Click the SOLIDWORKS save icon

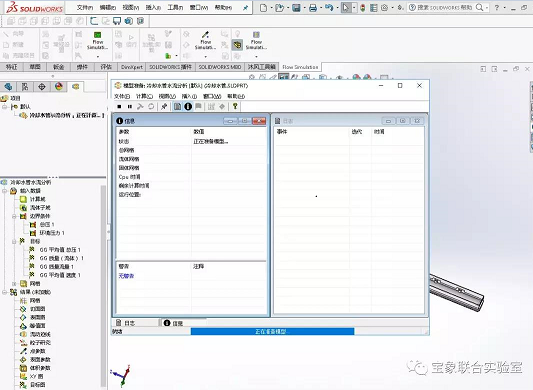point(296,7)
